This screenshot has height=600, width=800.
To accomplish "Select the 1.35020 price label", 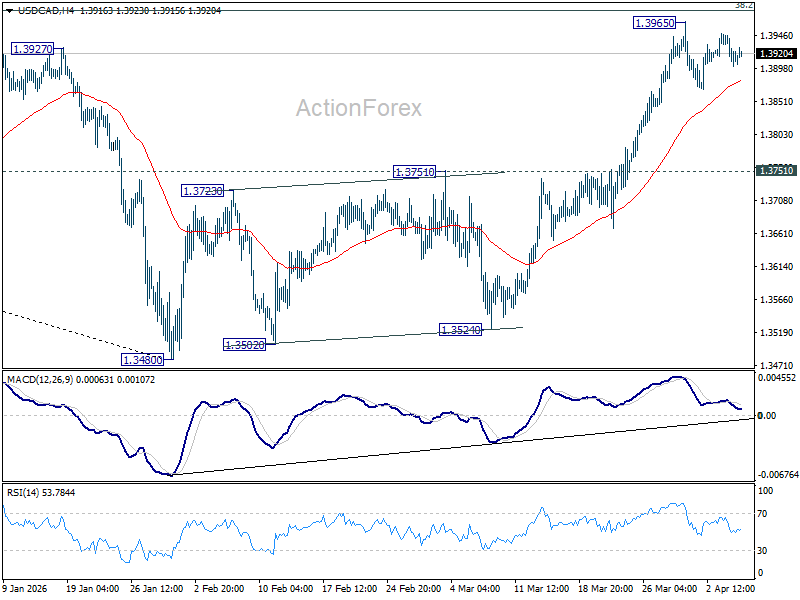I will pyautogui.click(x=245, y=345).
